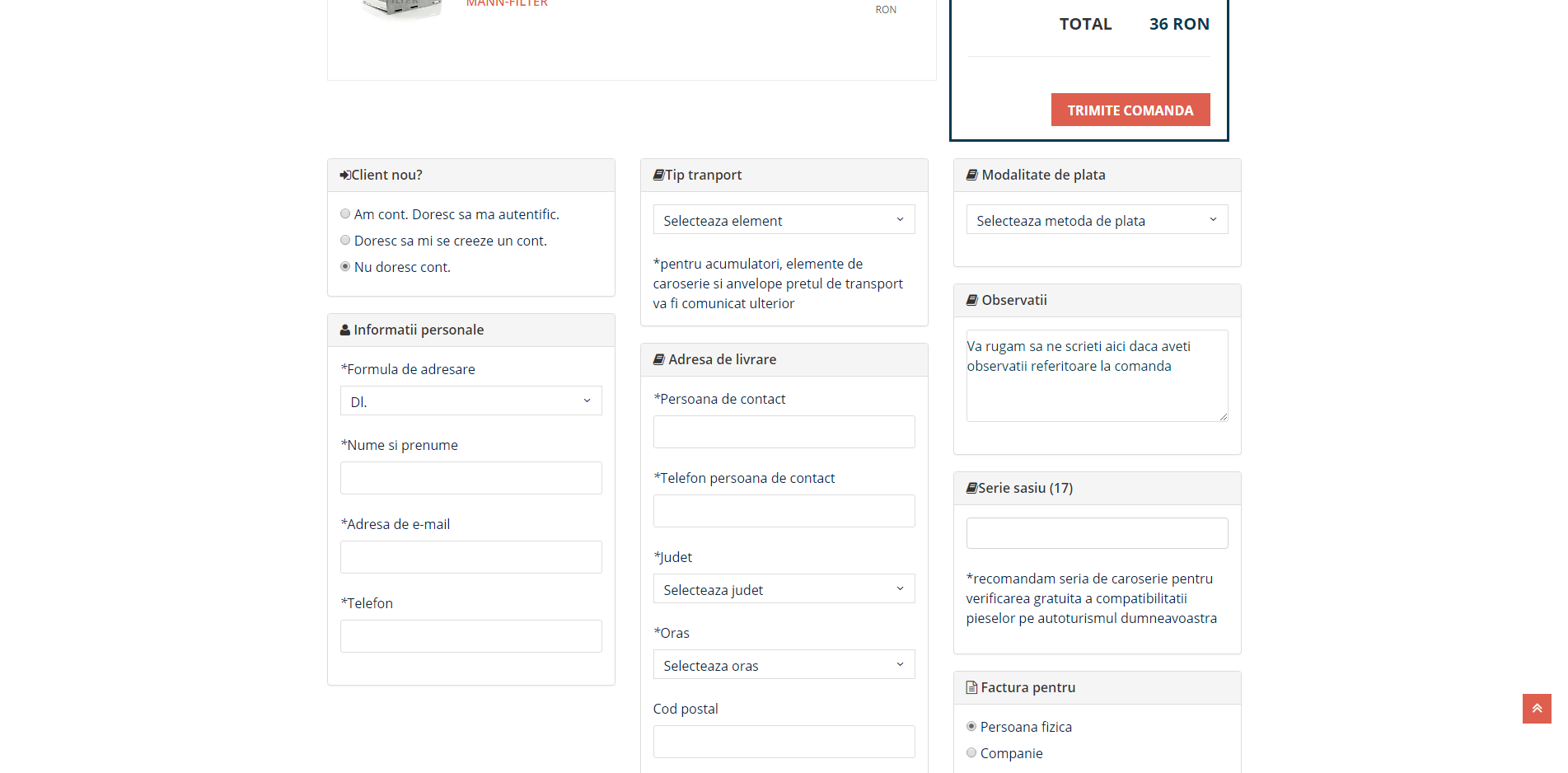The image size is (1568, 773).
Task: Select 'Nu doresc cont' radio option
Action: point(345,266)
